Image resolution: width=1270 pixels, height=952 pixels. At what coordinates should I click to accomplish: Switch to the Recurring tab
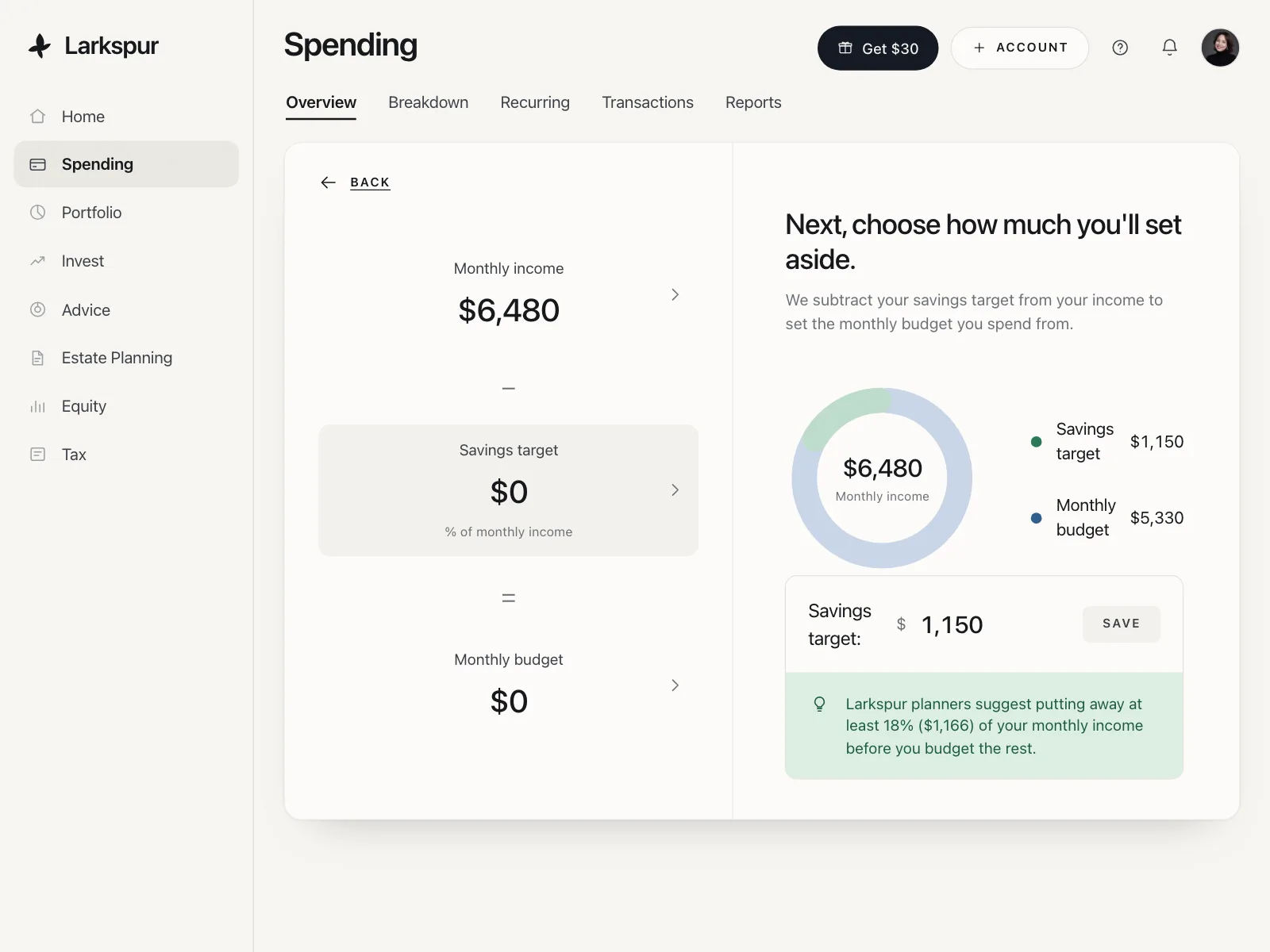coord(535,102)
